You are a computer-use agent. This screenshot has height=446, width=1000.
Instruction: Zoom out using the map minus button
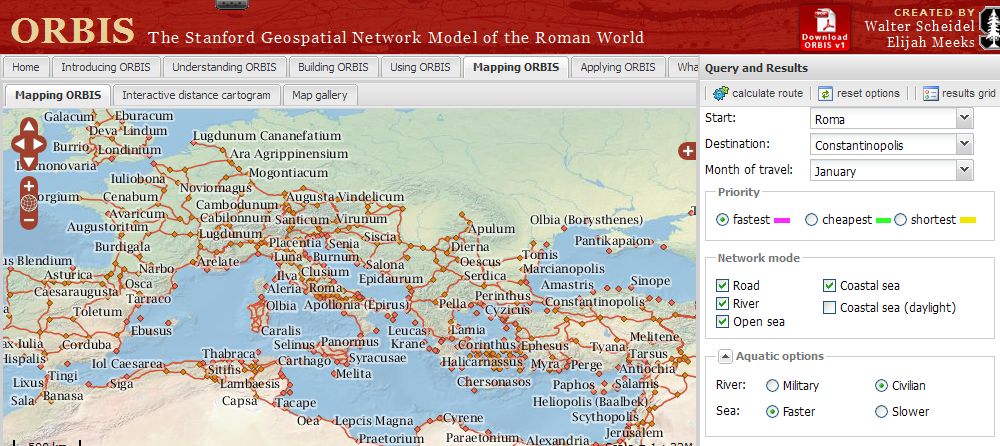(x=29, y=221)
